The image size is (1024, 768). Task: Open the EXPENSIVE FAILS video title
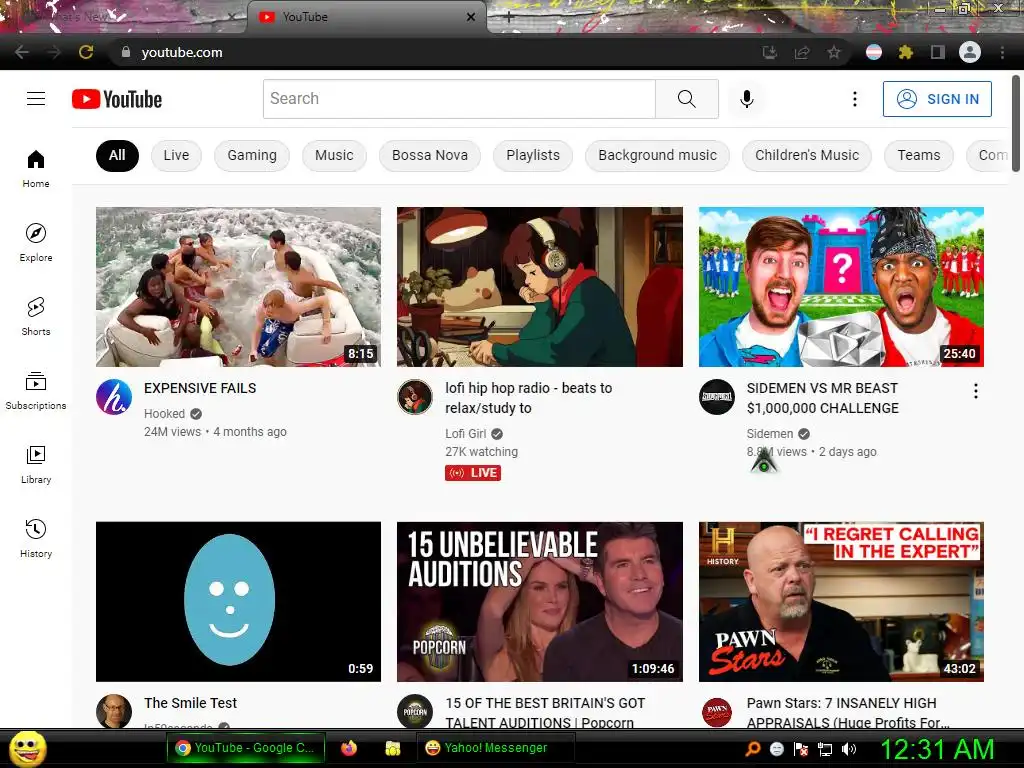[200, 388]
